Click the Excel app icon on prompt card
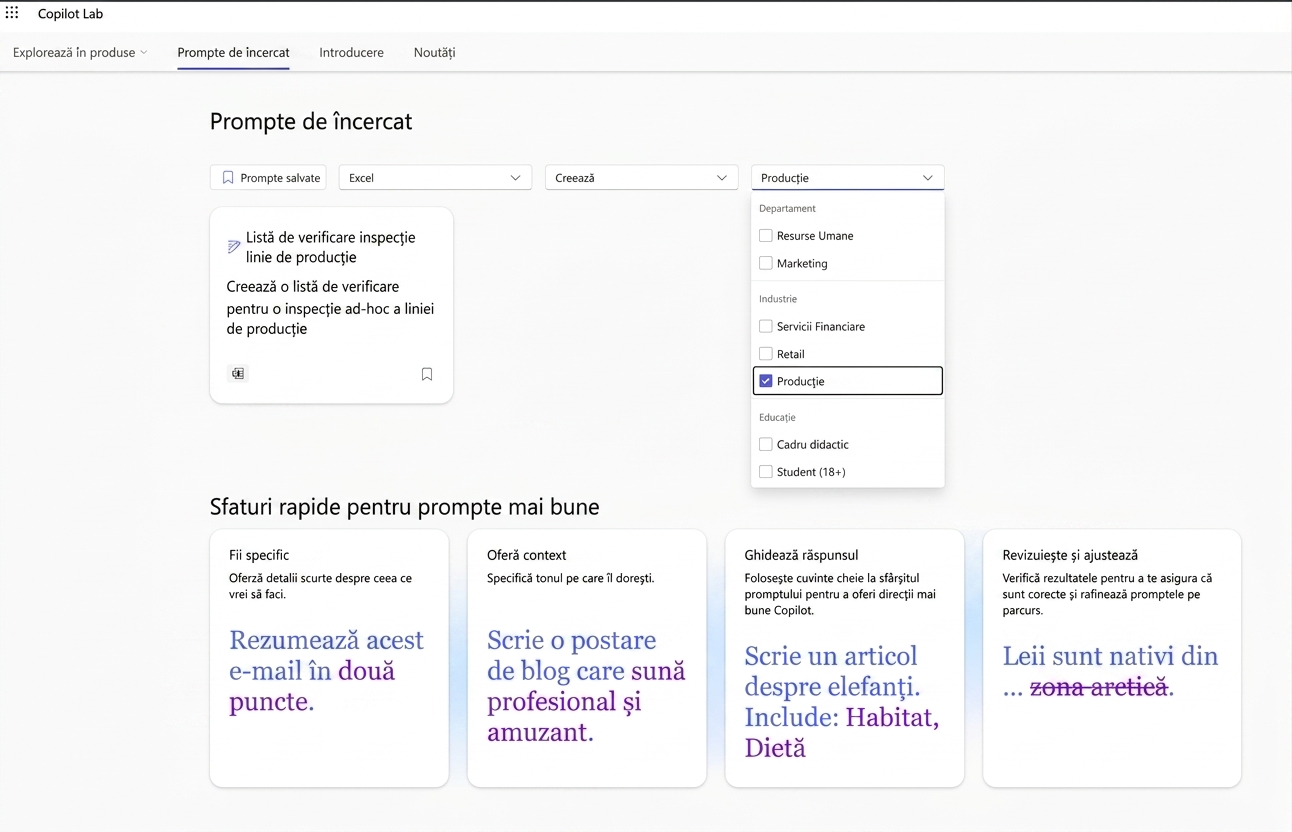1292x832 pixels. tap(238, 374)
